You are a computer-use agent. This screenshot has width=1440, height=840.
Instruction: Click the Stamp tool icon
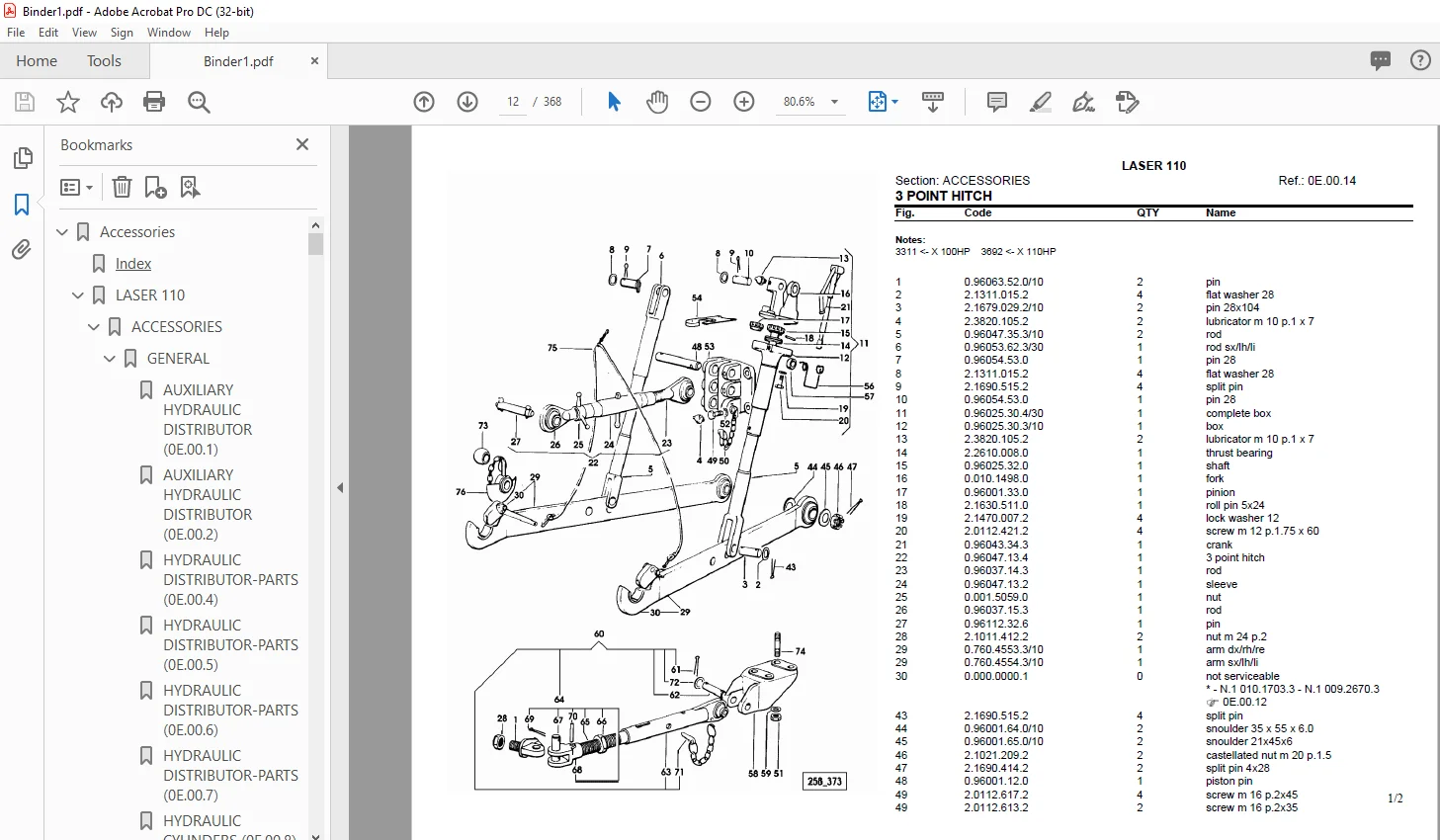pos(1128,102)
